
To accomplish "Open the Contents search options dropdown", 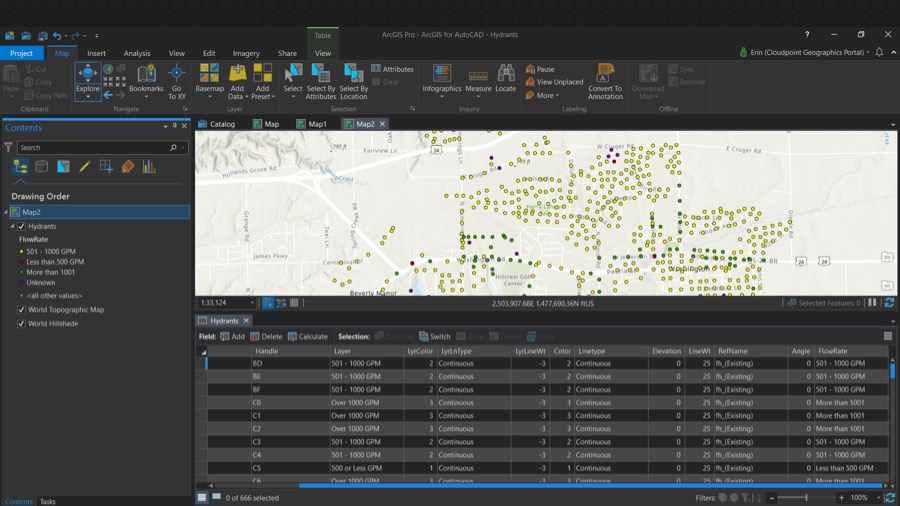I will (x=183, y=148).
